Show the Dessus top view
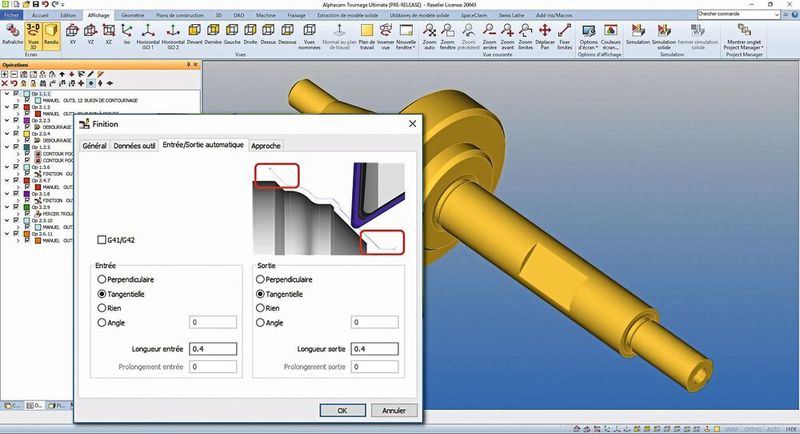 click(x=268, y=34)
